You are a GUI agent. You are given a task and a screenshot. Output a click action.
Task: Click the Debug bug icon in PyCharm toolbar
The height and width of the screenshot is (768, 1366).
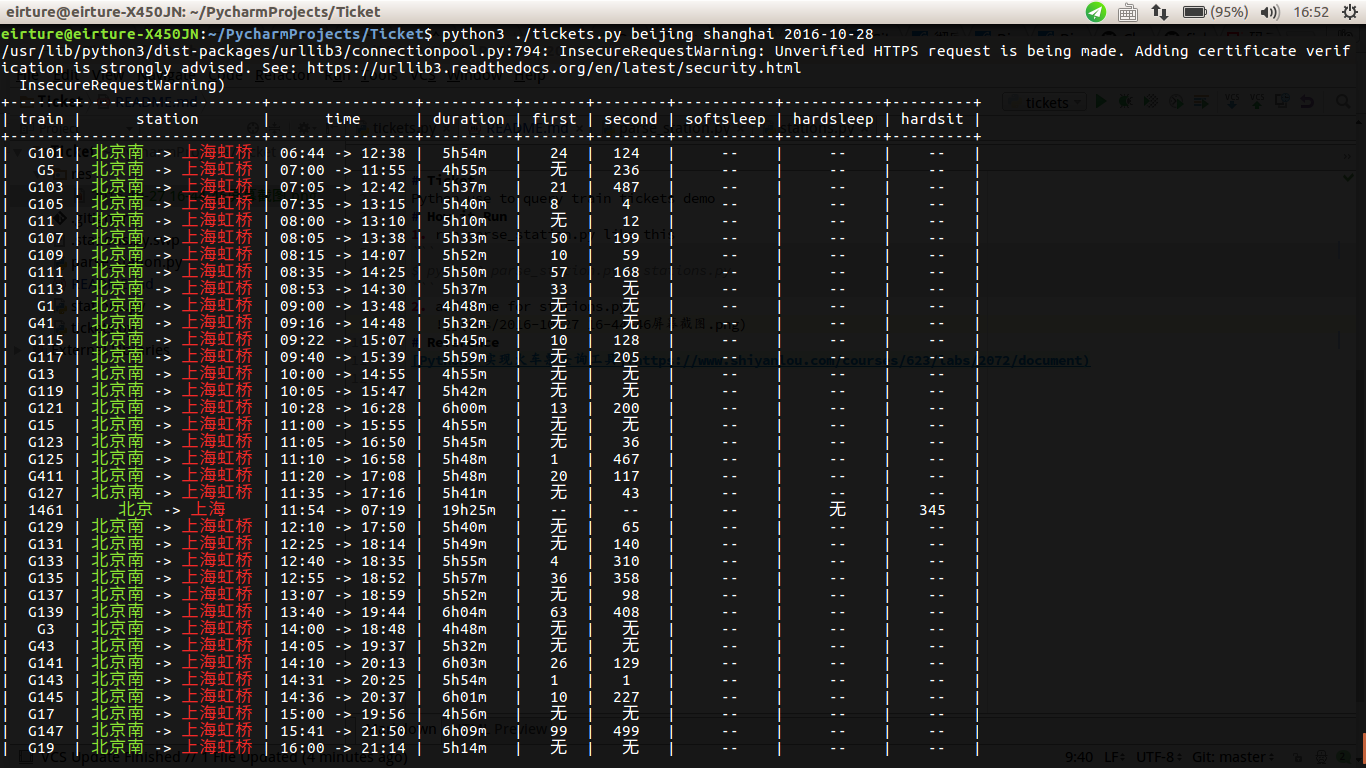(1126, 102)
